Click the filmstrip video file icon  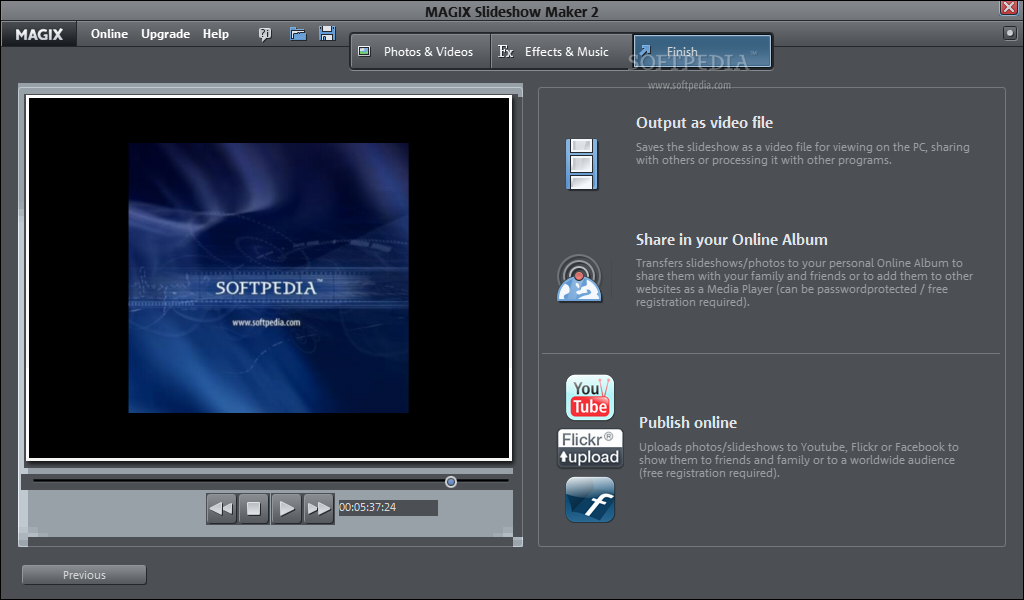(x=582, y=164)
